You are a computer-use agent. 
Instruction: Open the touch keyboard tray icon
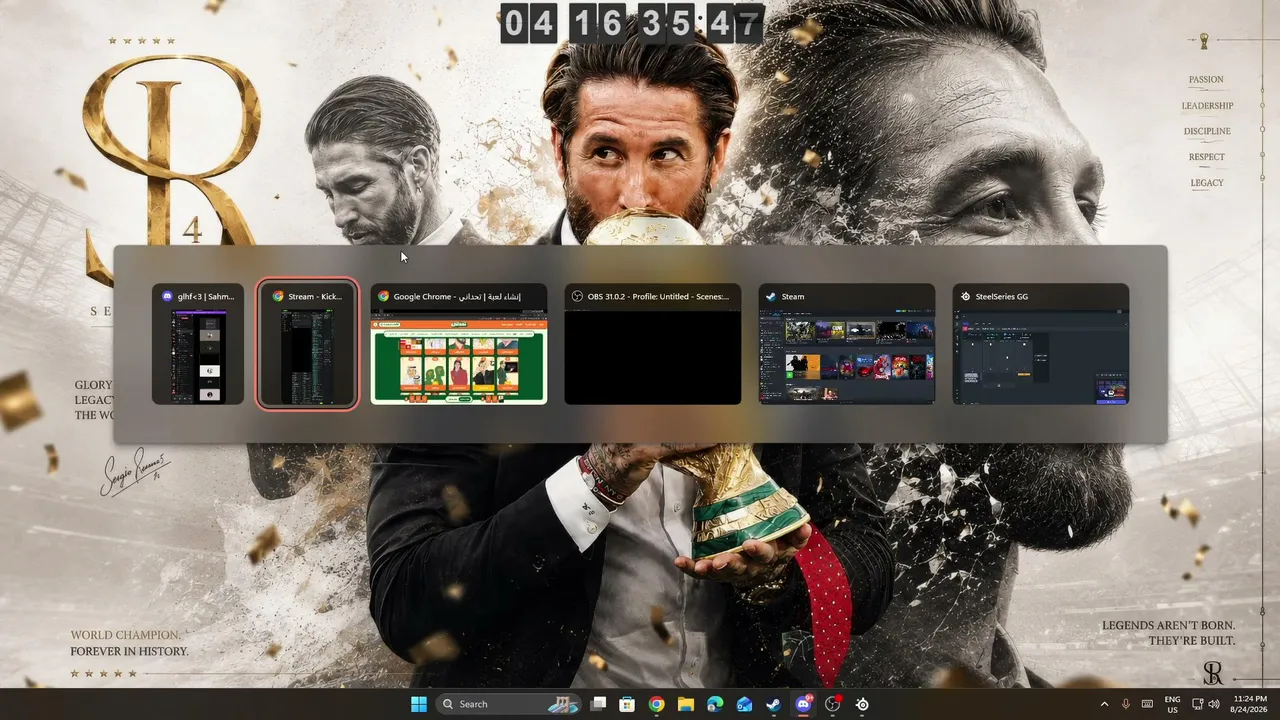[1148, 704]
